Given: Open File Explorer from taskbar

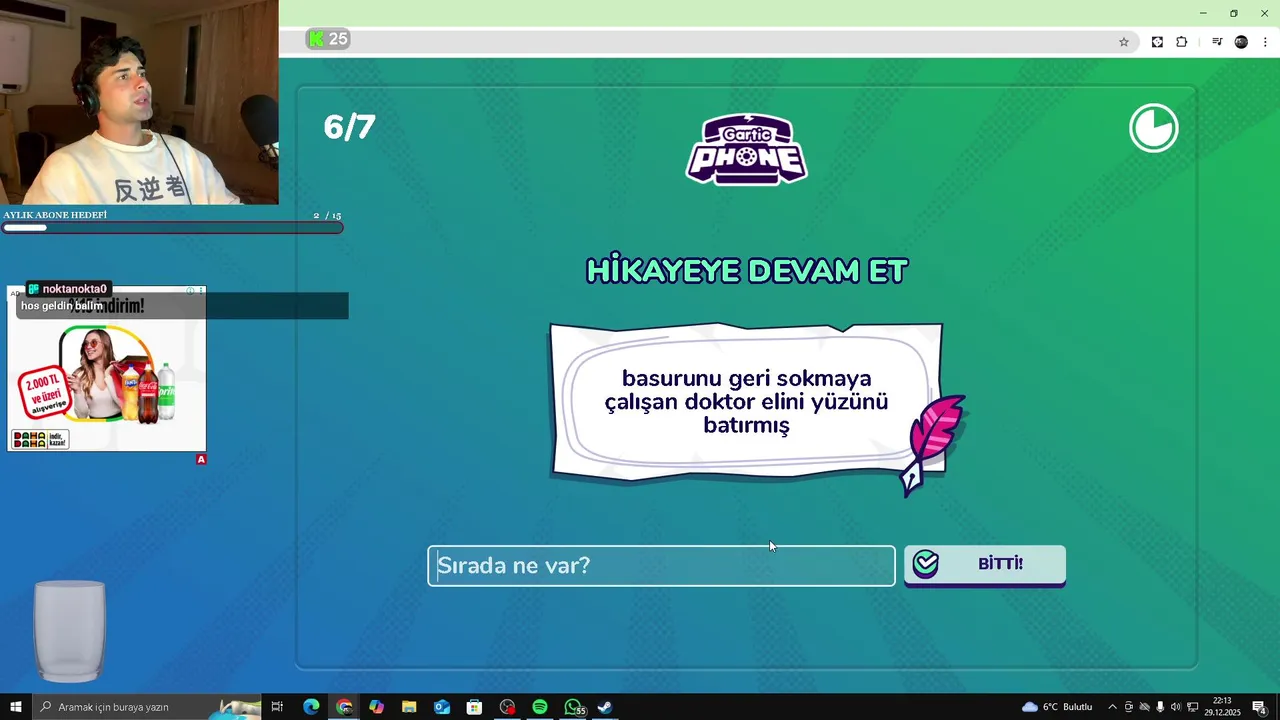Looking at the screenshot, I should click(409, 707).
